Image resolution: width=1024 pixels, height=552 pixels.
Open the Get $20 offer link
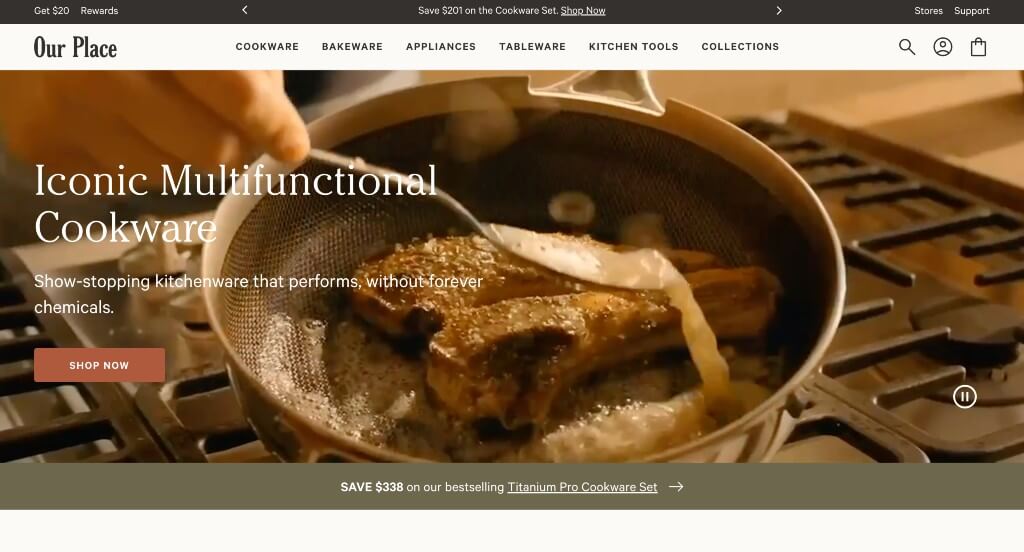(52, 10)
